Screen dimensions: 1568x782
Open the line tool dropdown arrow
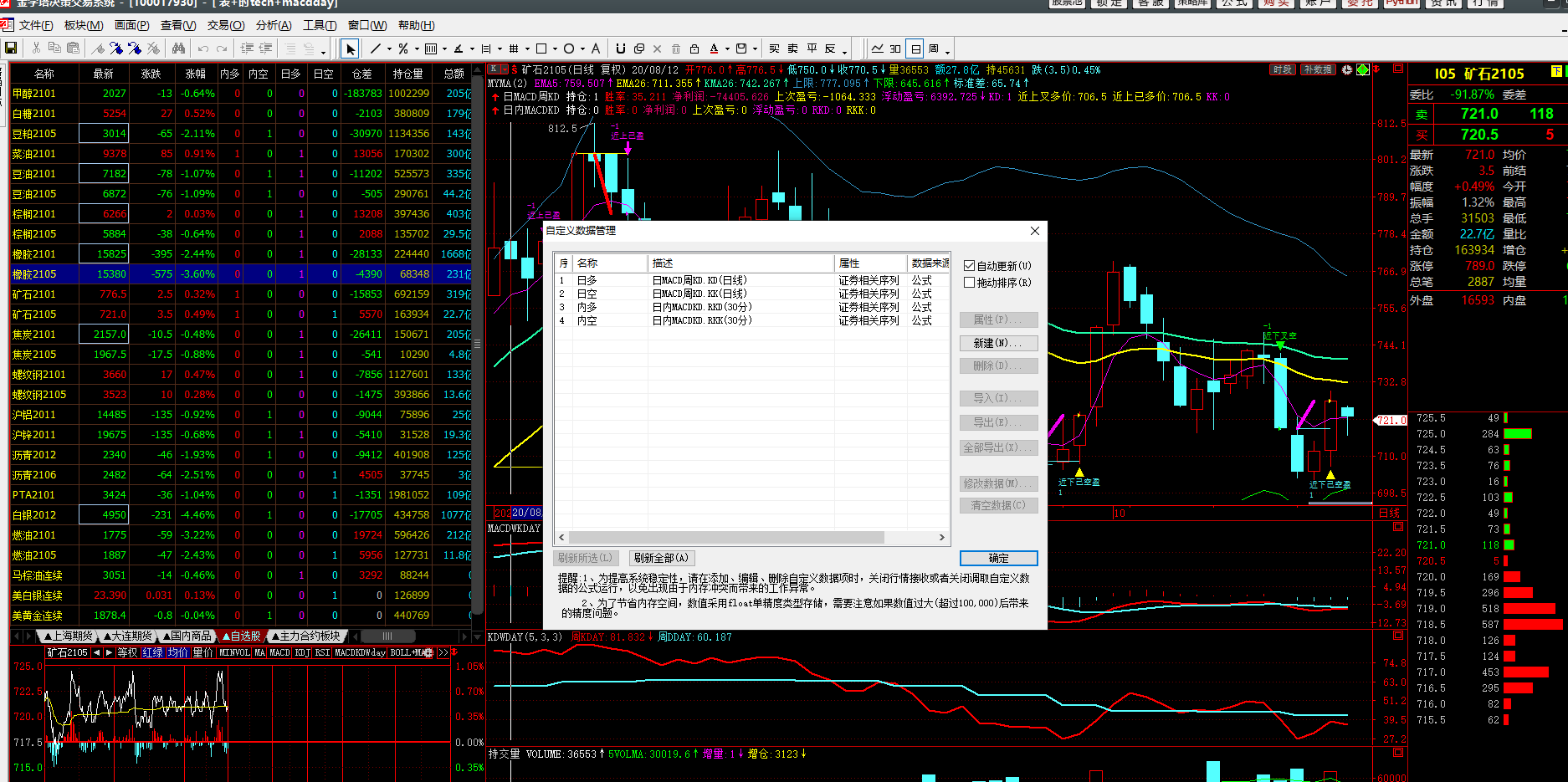click(389, 49)
